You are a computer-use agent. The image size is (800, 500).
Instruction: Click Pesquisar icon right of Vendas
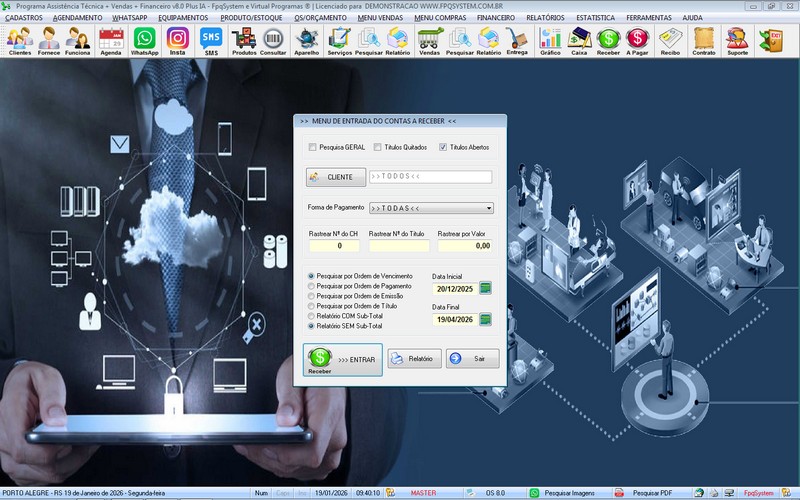pyautogui.click(x=460, y=41)
